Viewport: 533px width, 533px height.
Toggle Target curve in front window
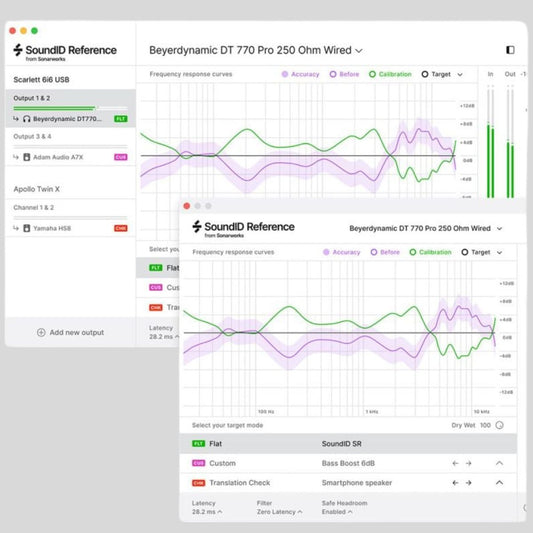pos(476,252)
